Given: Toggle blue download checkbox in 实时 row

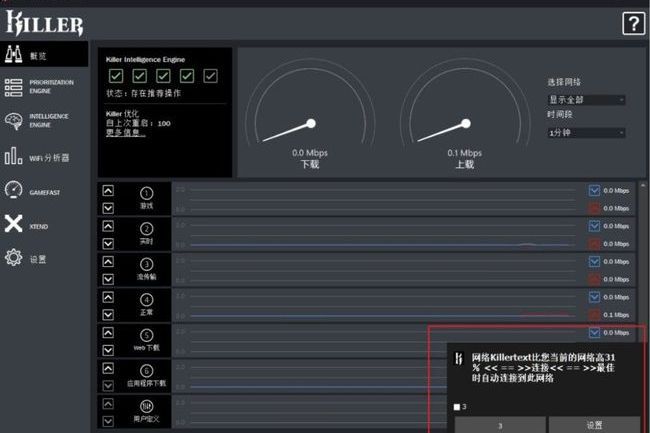Looking at the screenshot, I should [x=594, y=226].
